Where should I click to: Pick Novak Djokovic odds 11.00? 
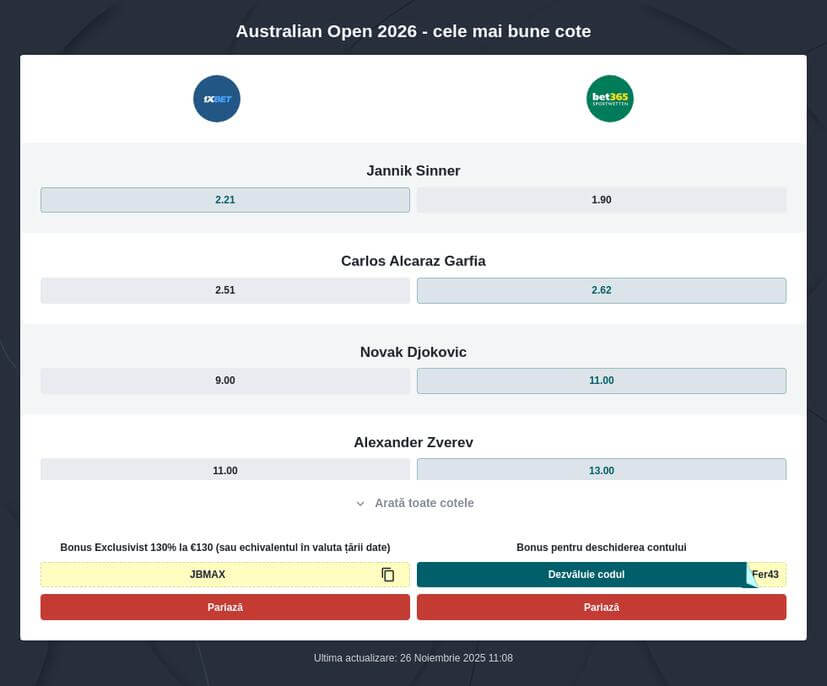coord(601,381)
